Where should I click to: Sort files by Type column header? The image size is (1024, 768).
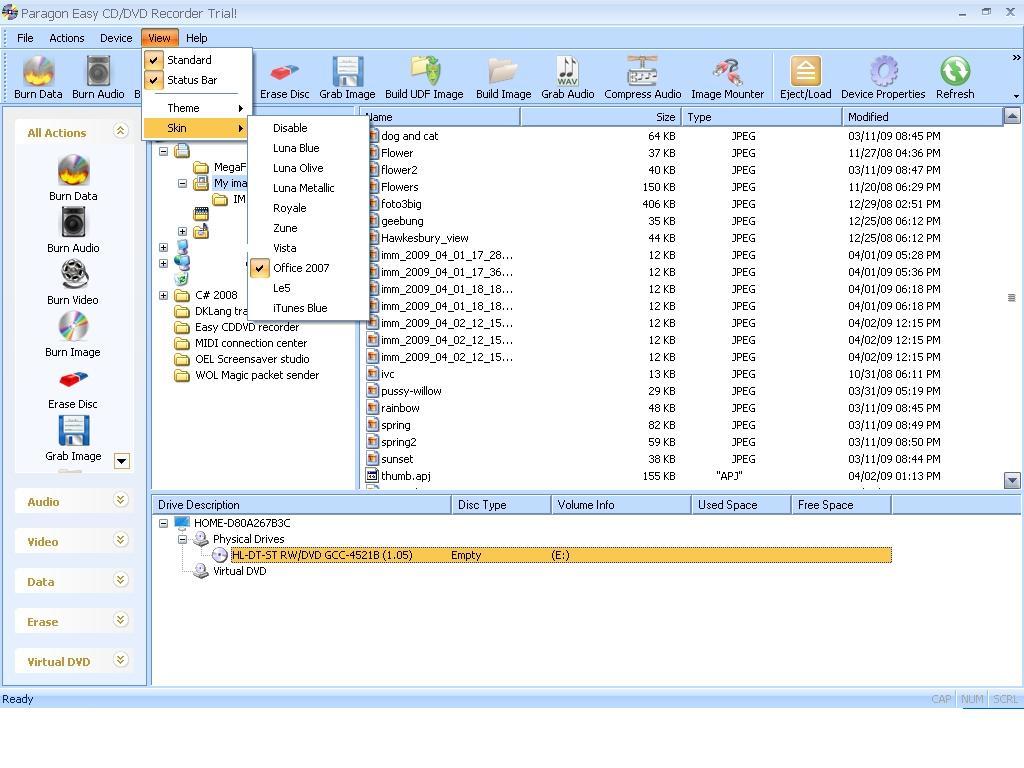(x=762, y=117)
